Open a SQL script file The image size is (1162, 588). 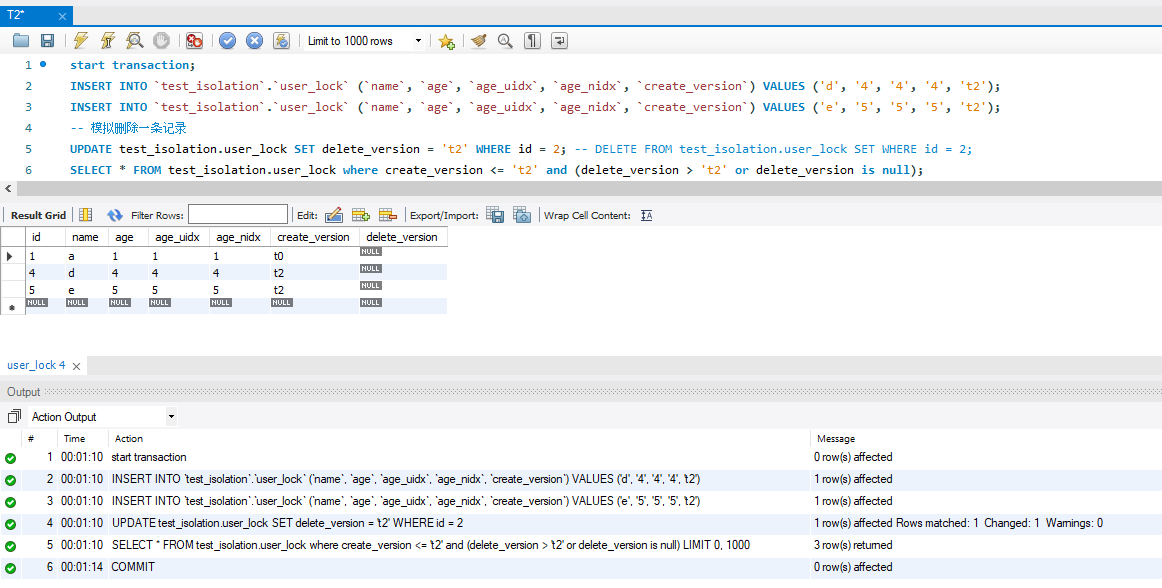(21, 41)
